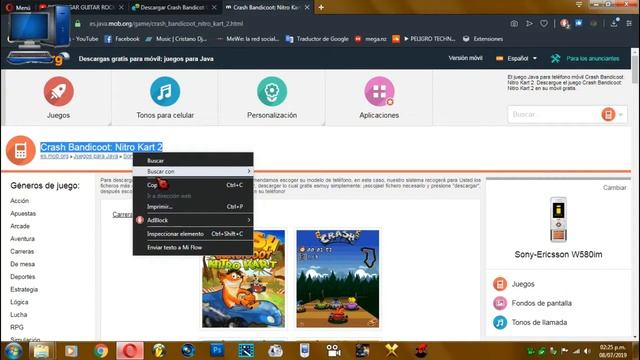Open the Aventura genre link
Screen dimensions: 640x360
point(22,239)
